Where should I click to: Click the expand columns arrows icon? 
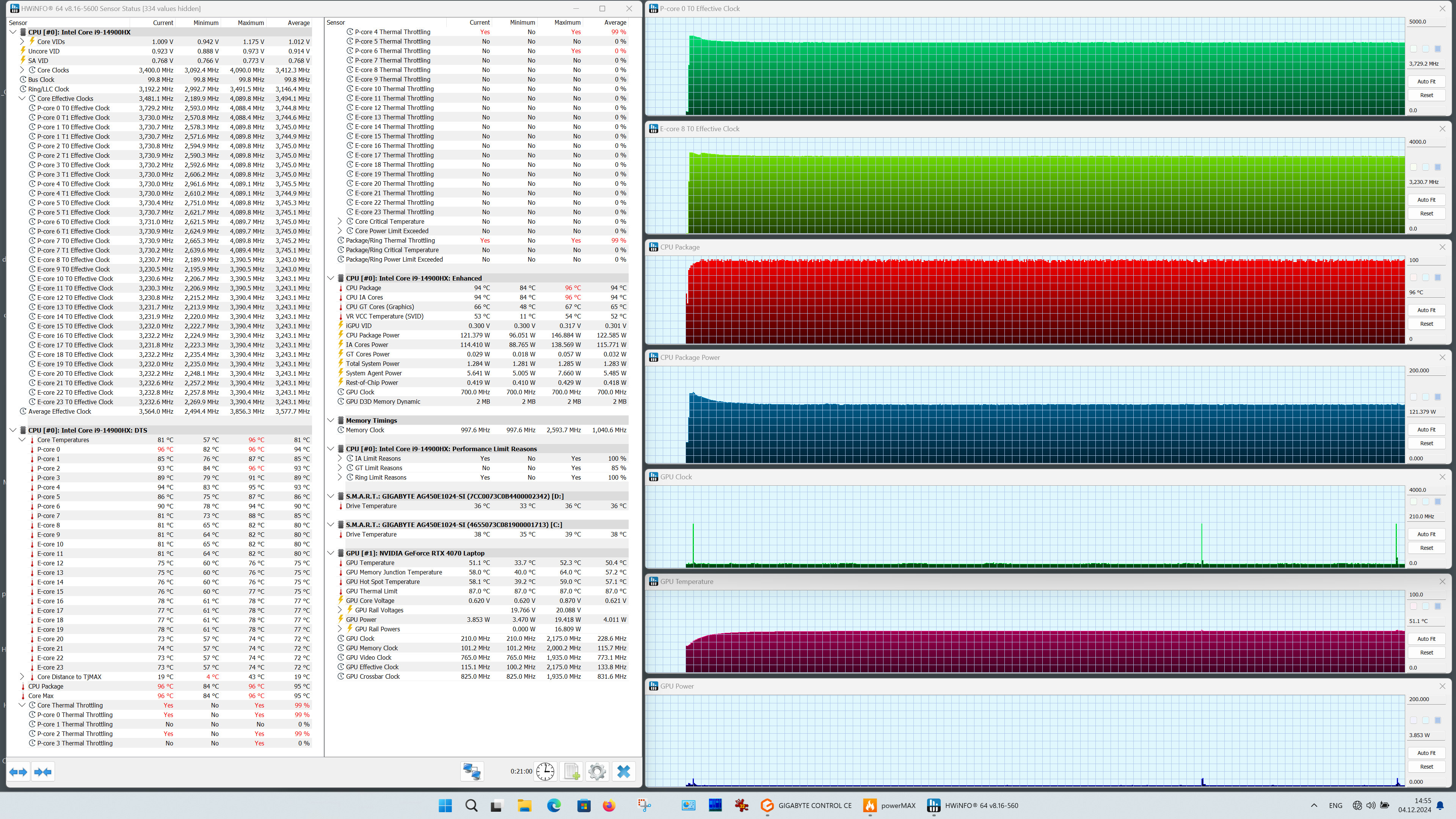(x=19, y=772)
